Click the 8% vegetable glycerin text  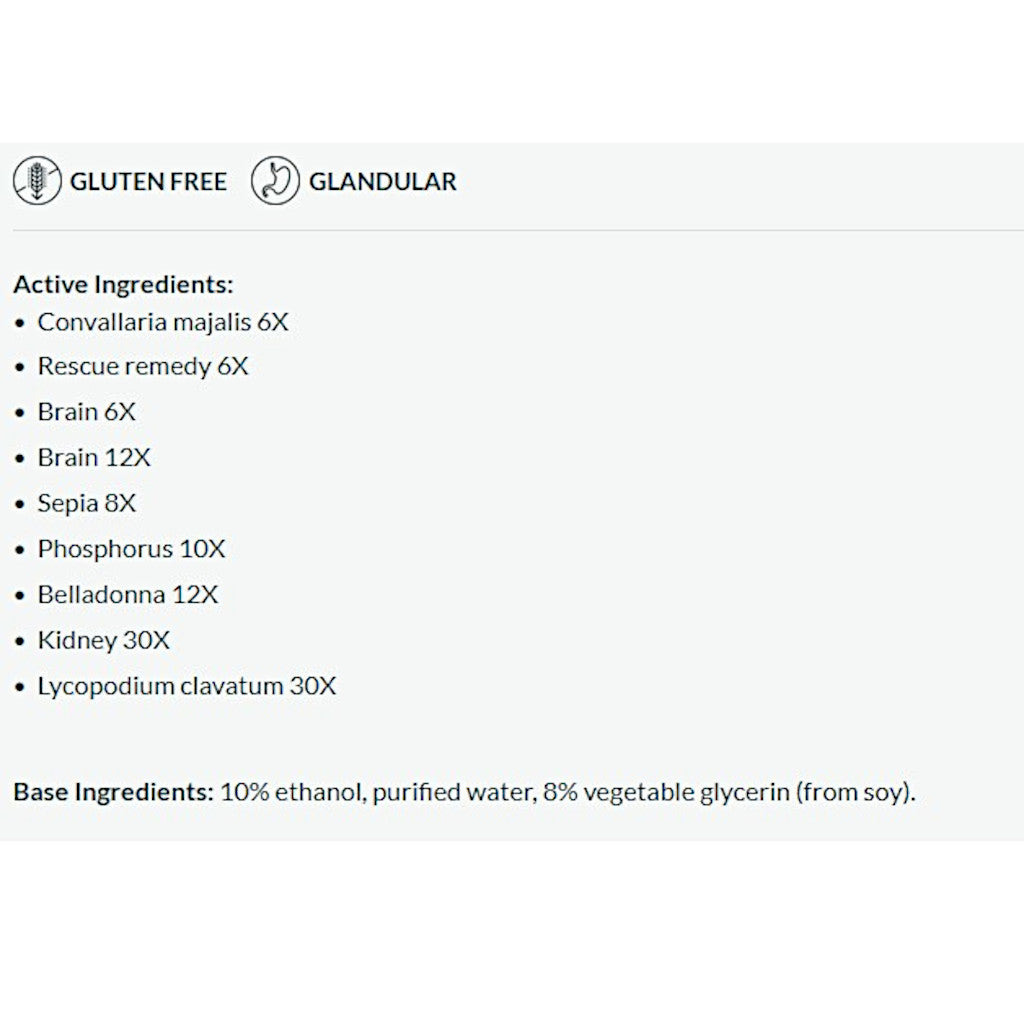pyautogui.click(x=665, y=793)
